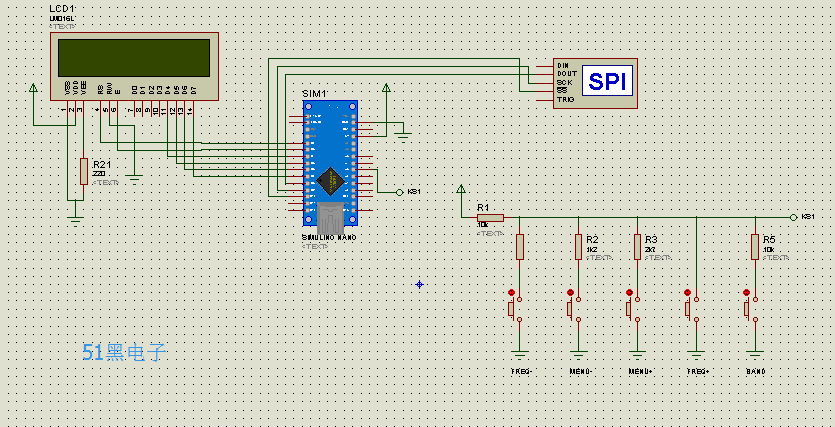
Task: Select the unlabeled resistor above FREQ- button
Action: 520,247
